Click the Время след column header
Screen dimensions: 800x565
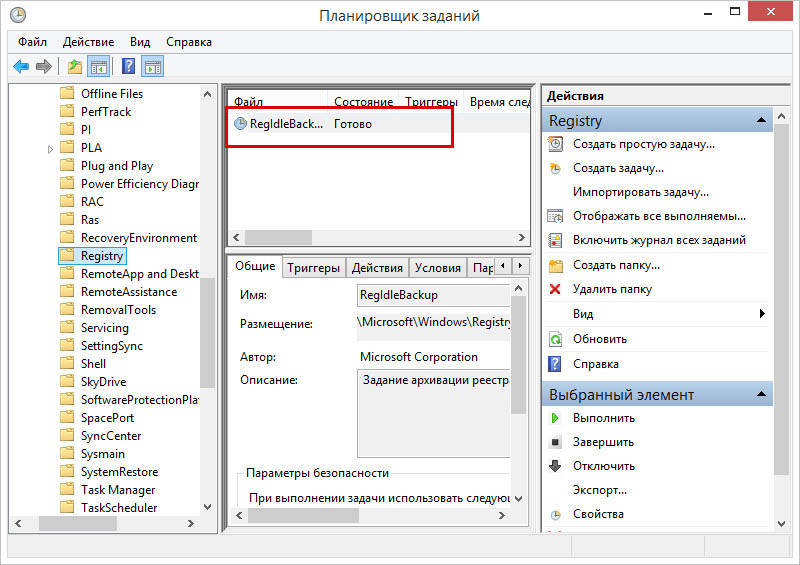pos(499,102)
